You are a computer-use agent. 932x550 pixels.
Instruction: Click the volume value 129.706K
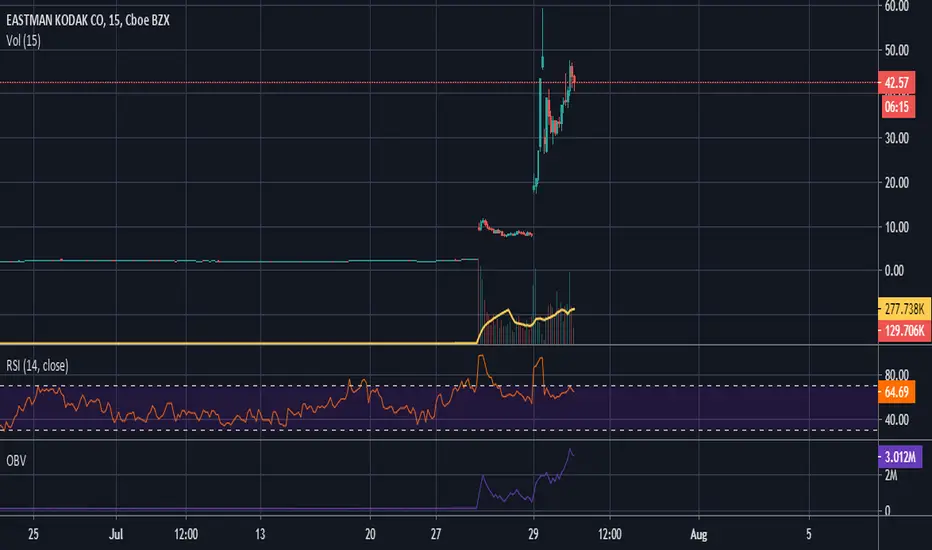coord(904,331)
